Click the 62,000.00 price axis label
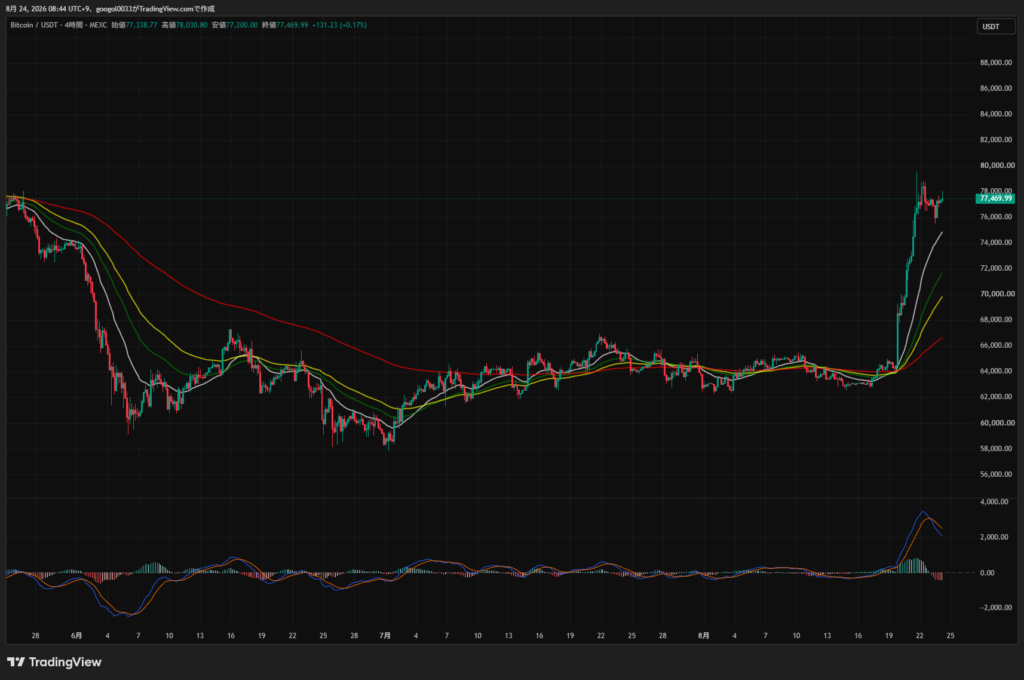 (997, 397)
